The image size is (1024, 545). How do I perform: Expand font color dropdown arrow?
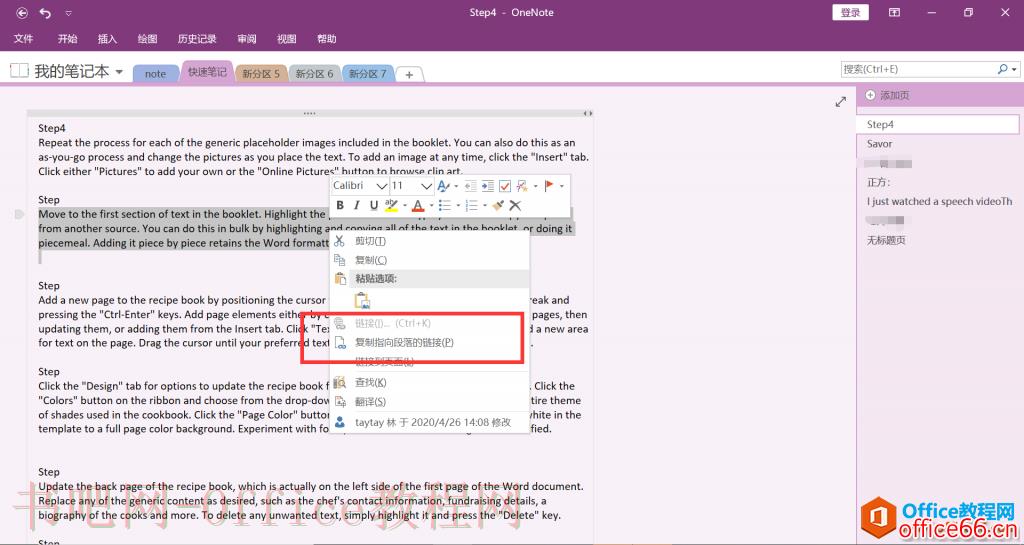432,206
